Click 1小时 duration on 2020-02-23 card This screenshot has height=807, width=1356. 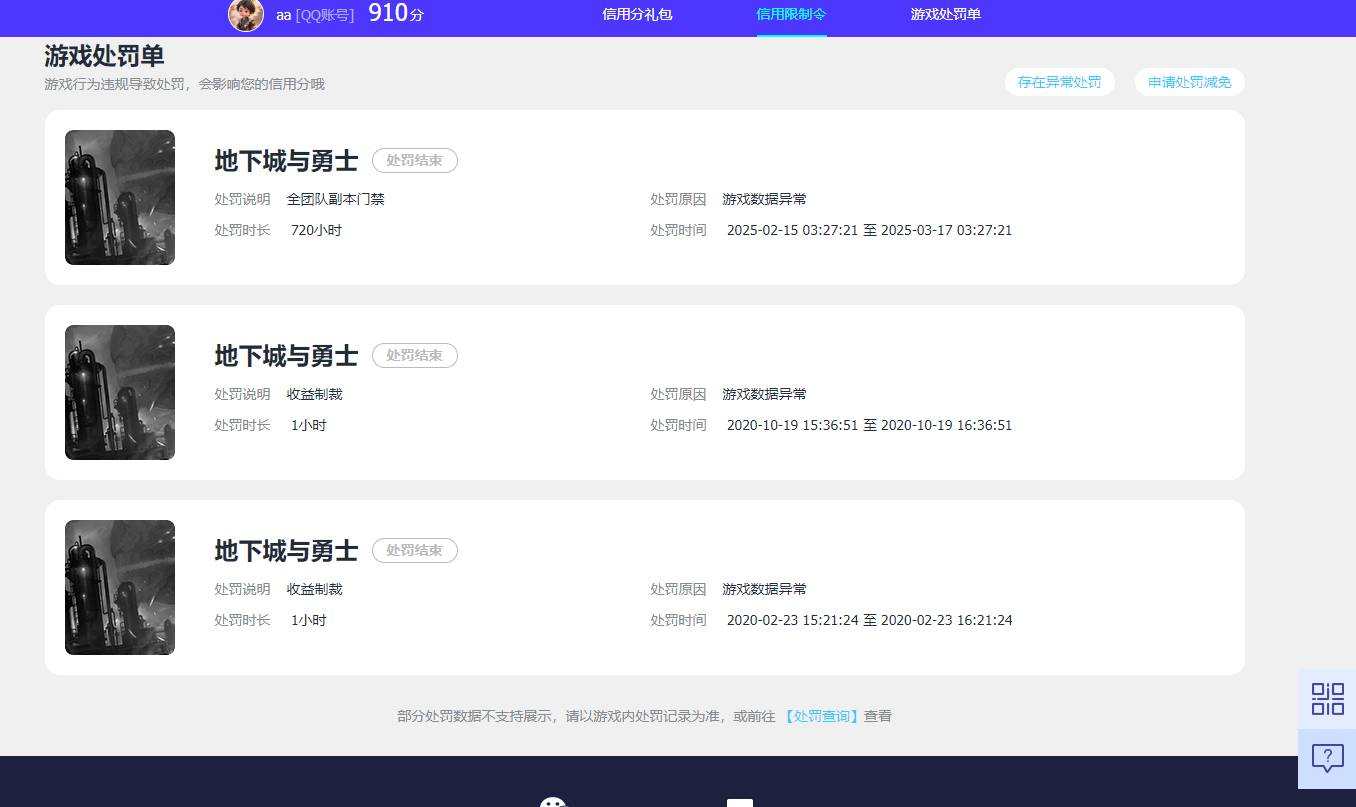pyautogui.click(x=309, y=620)
